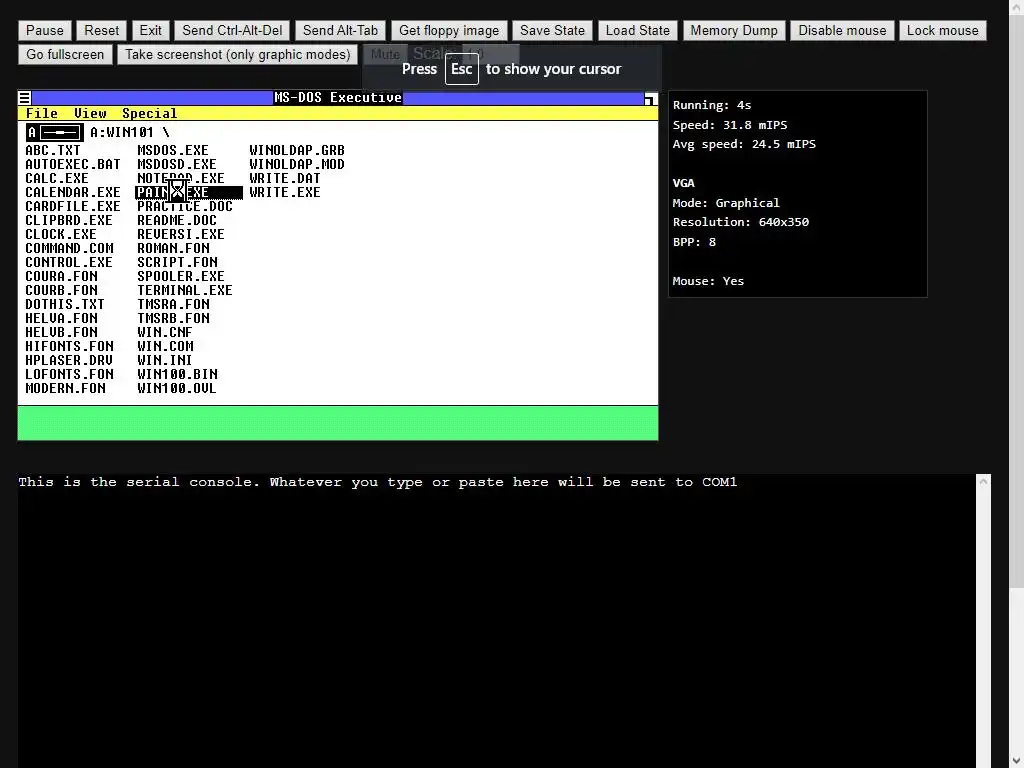Select REVERSI.EXE file
Image resolution: width=1024 pixels, height=768 pixels.
pyautogui.click(x=181, y=234)
